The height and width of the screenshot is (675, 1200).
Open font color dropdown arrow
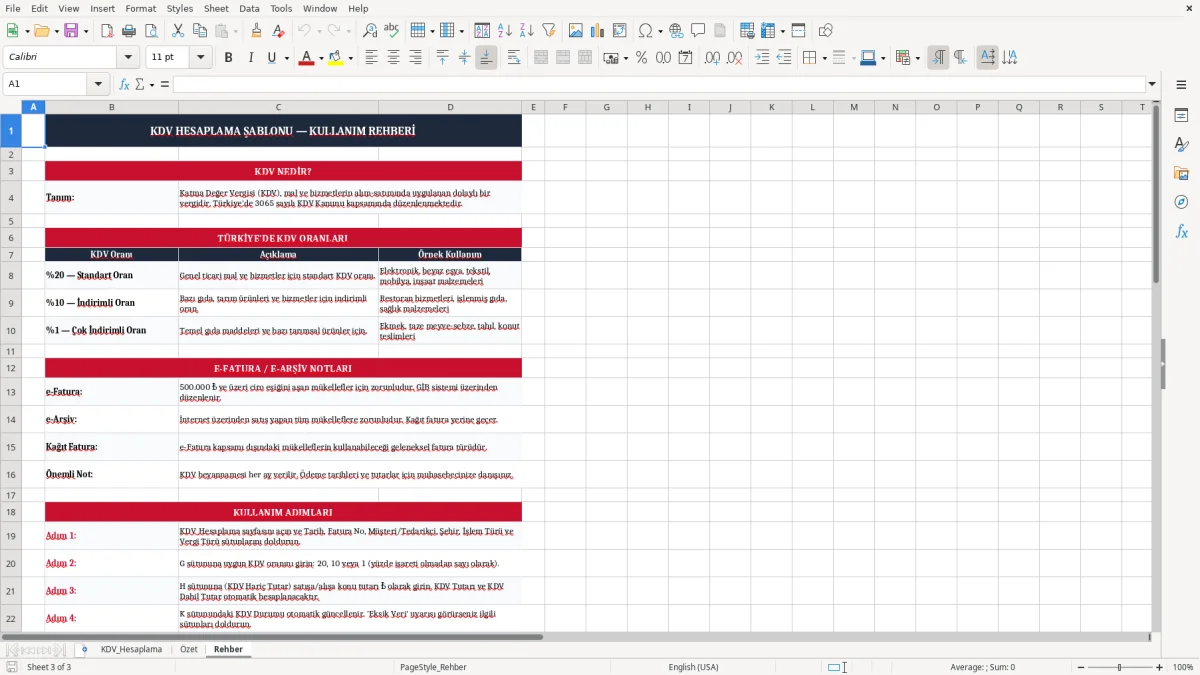pos(319,58)
